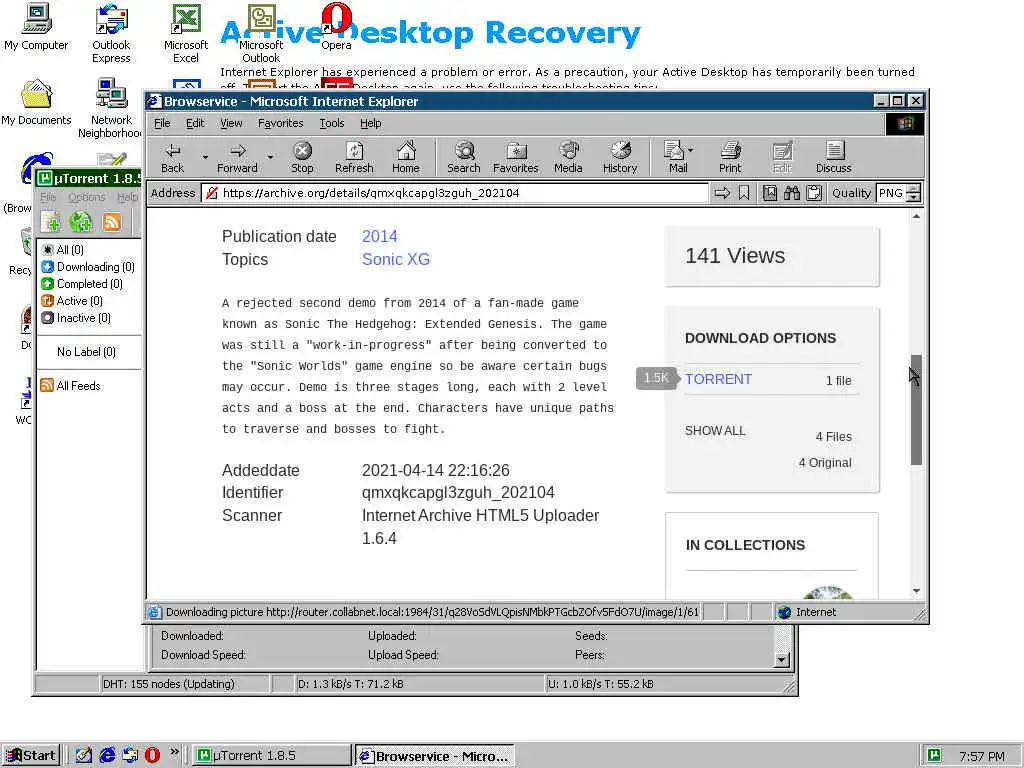Open Outlook Express desktop icon
The image size is (1024, 768).
111,34
